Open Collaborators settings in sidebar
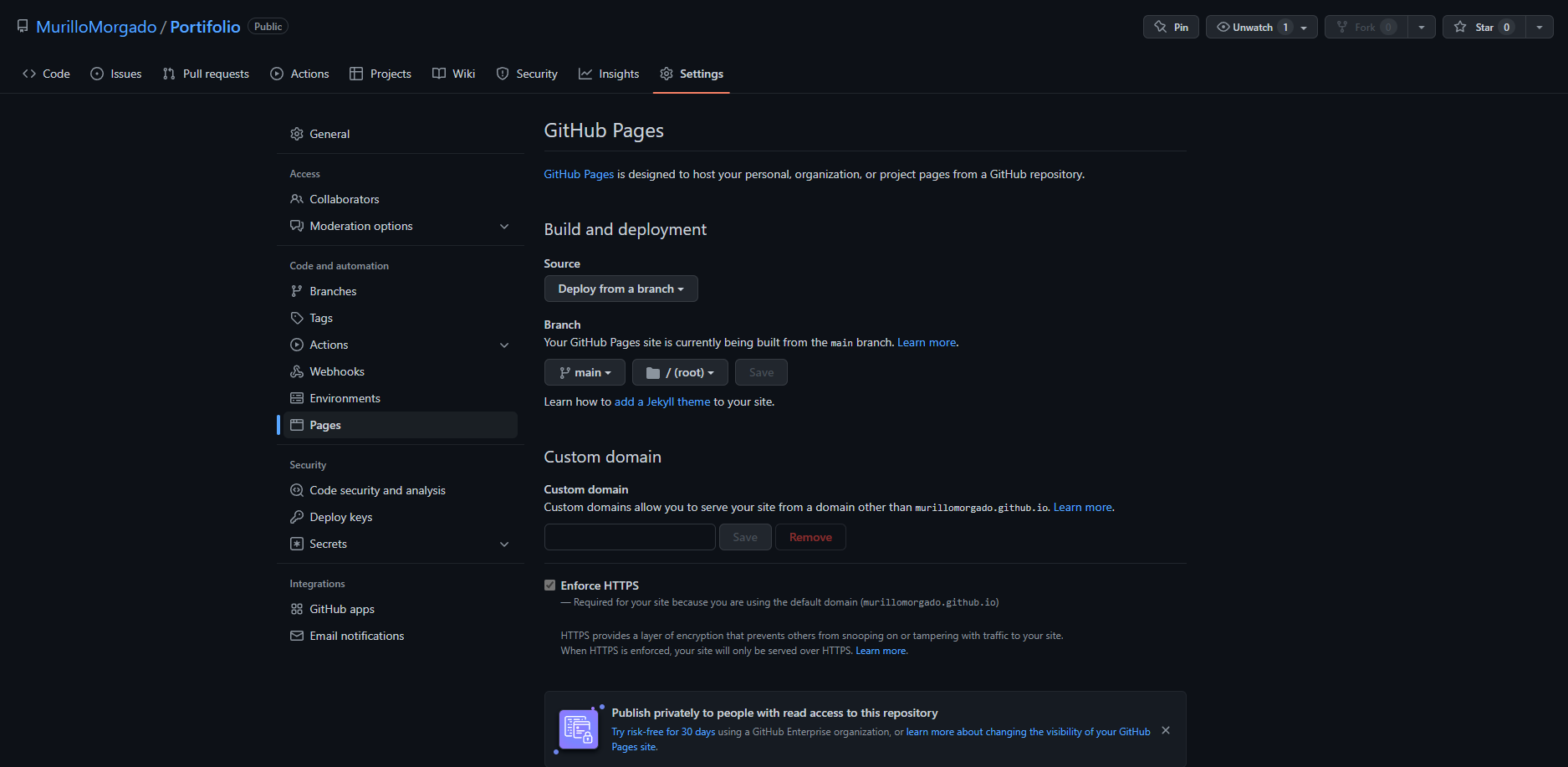This screenshot has width=1568, height=767. coord(401,199)
